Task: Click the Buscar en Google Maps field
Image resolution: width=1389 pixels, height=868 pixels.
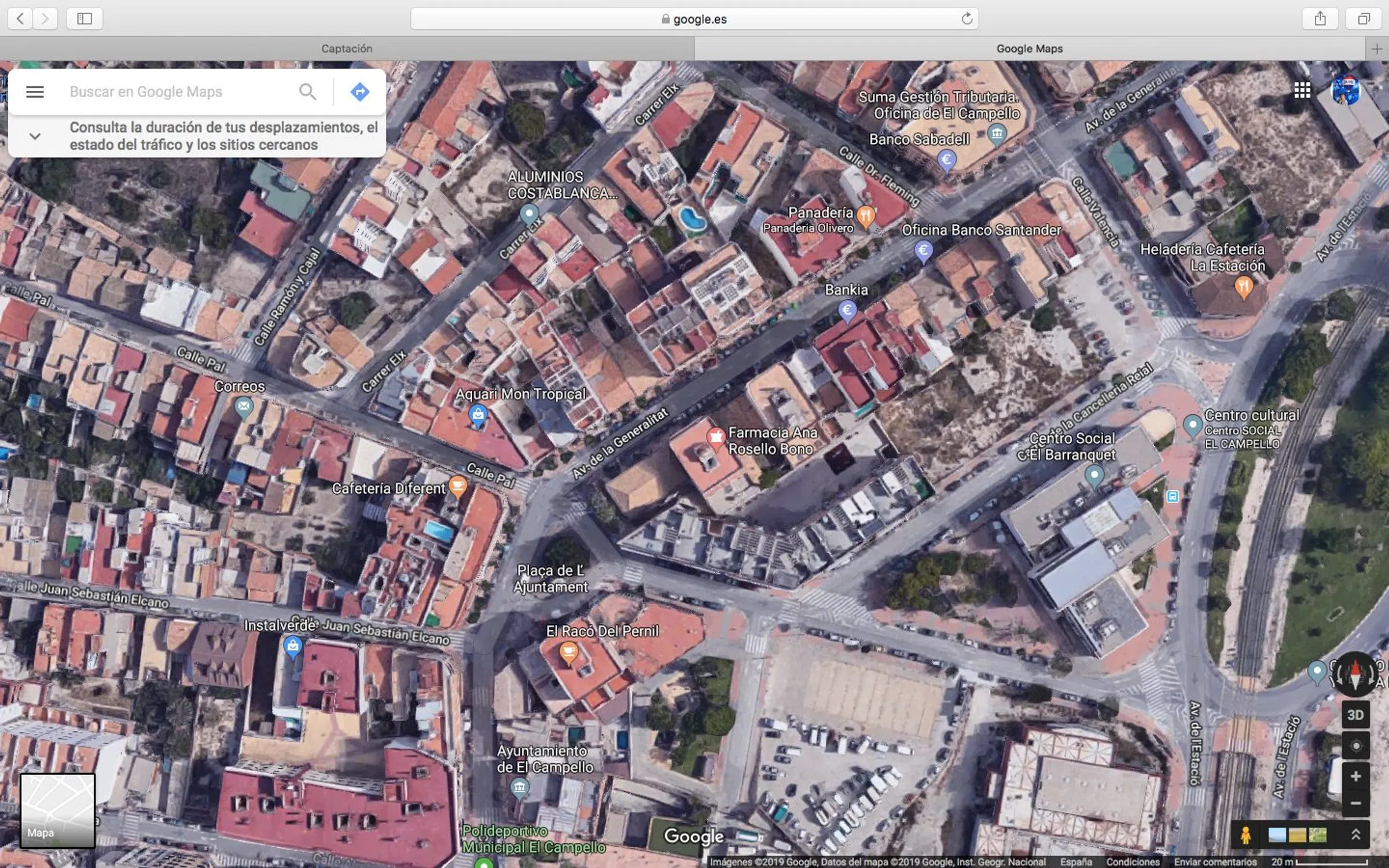Action: click(x=174, y=91)
